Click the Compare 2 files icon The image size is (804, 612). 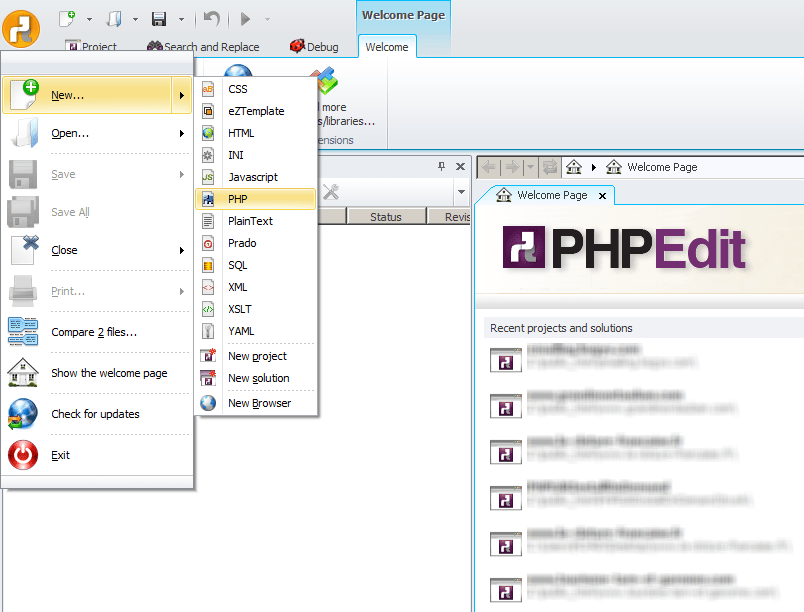click(23, 331)
